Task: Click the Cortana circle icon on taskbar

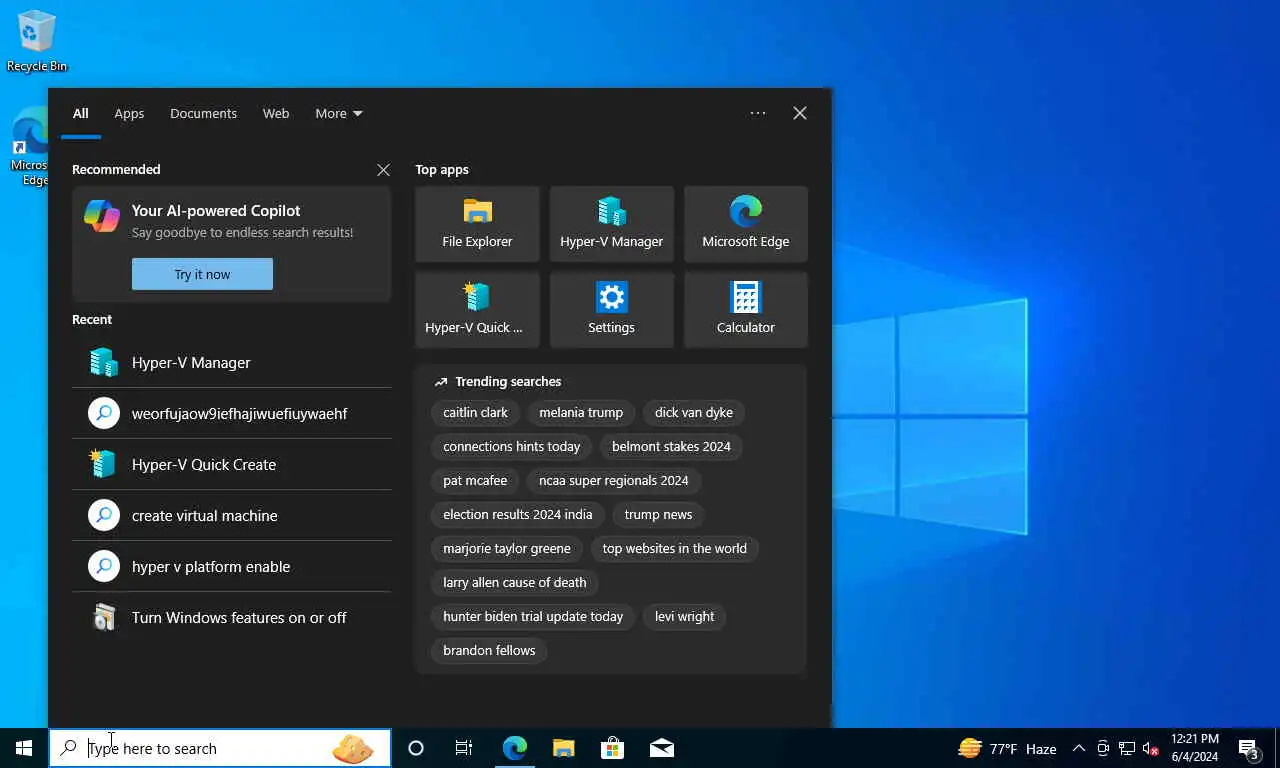Action: pos(416,748)
